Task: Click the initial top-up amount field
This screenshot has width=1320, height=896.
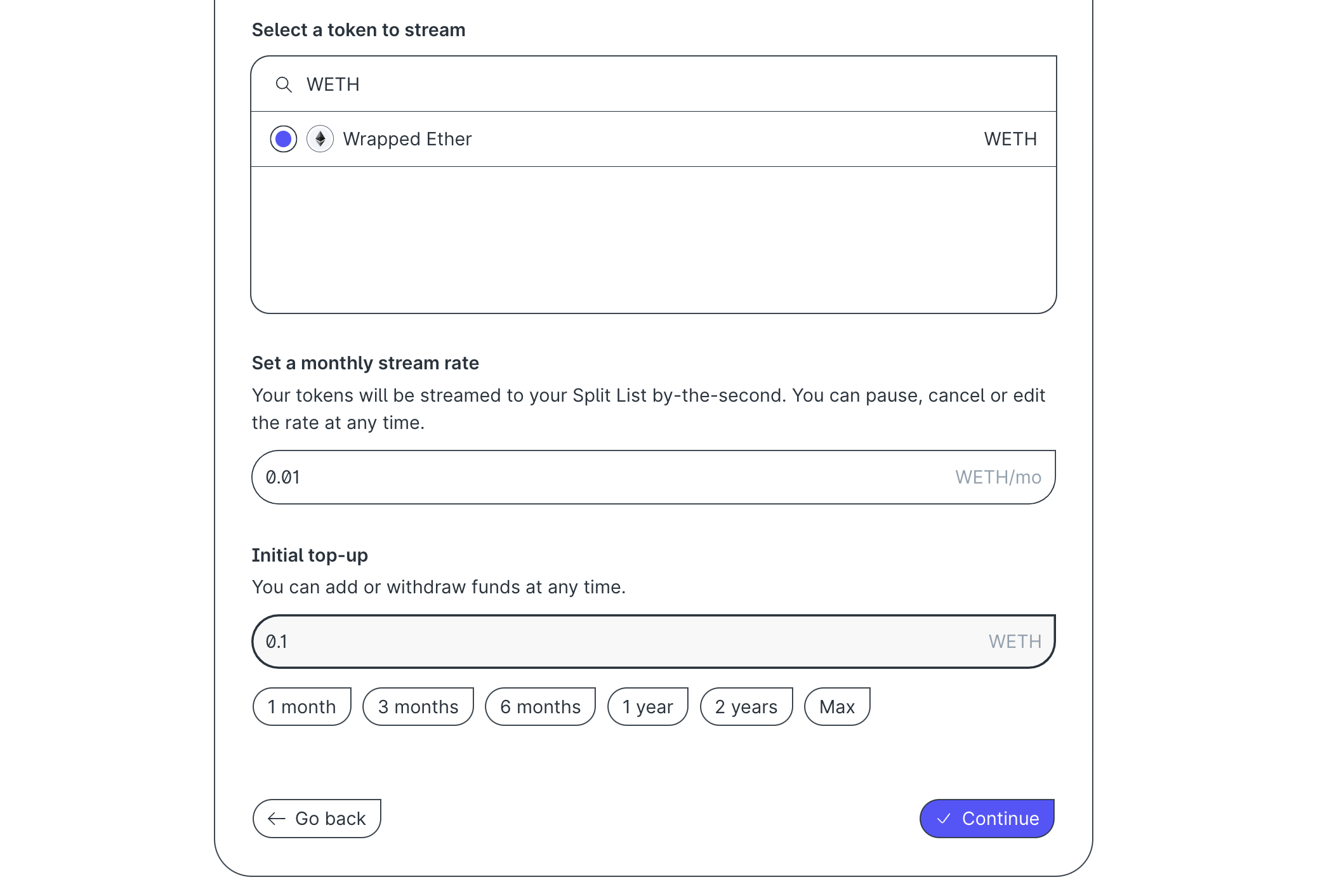Action: 654,642
